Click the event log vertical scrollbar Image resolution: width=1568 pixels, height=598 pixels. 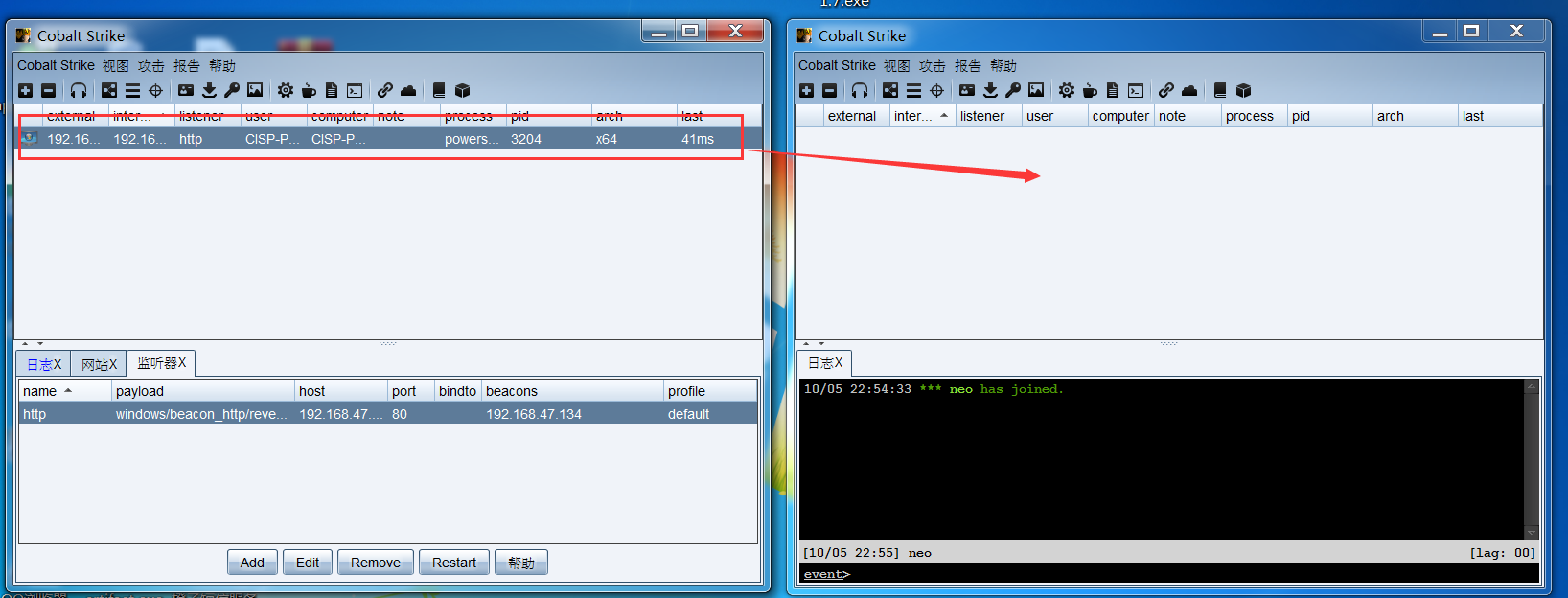click(1532, 459)
